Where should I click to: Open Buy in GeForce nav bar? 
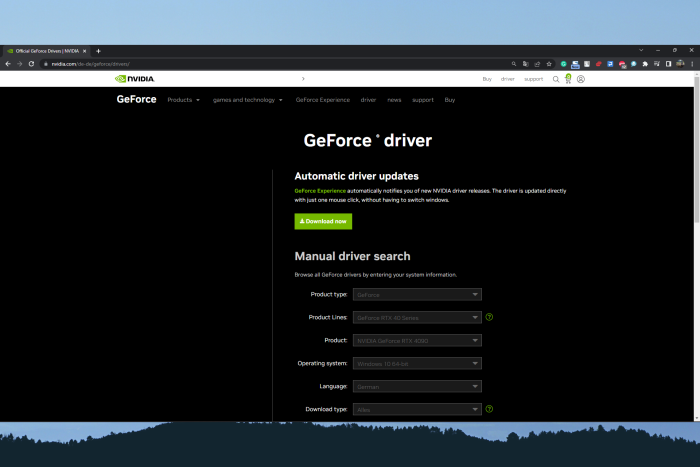(450, 100)
